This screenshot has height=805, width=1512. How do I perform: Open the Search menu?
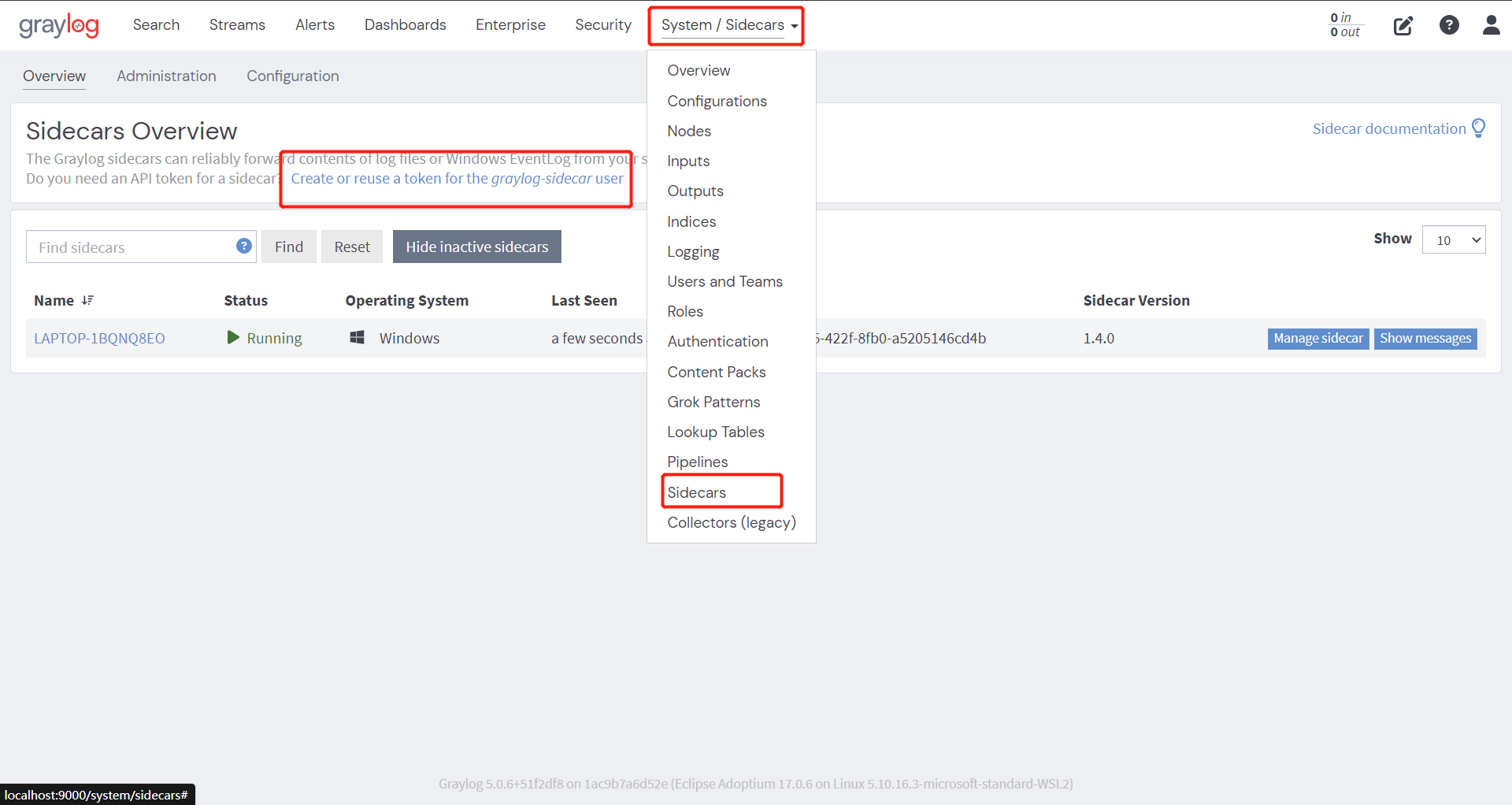[156, 24]
